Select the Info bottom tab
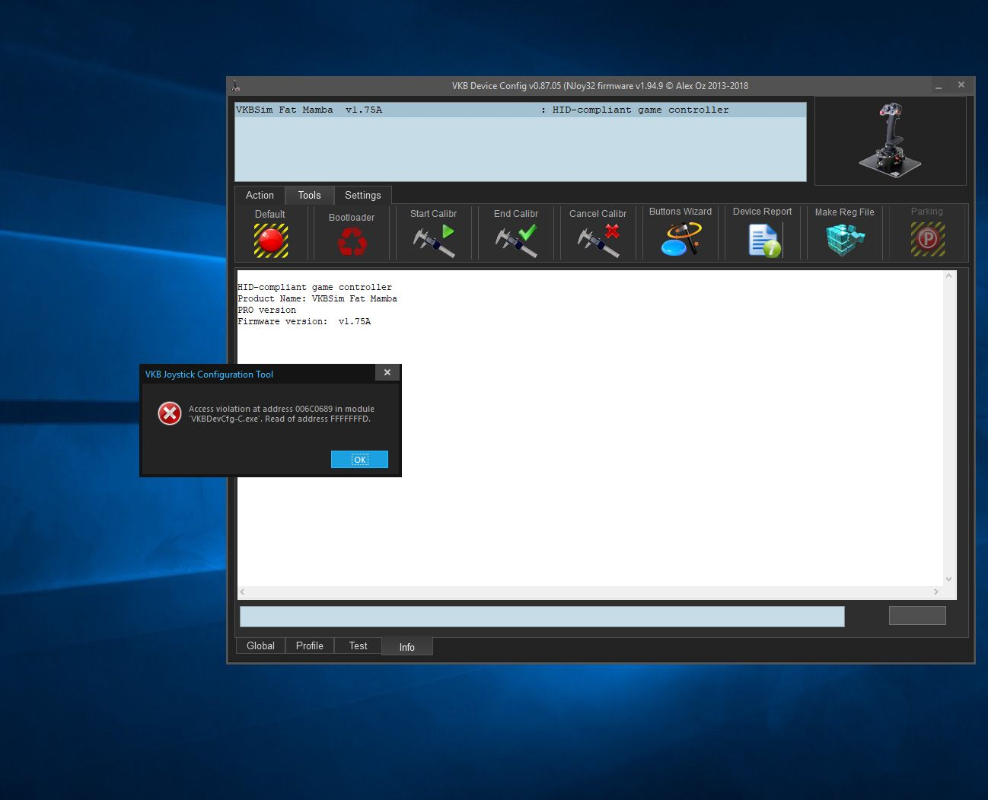This screenshot has height=800, width=988. point(407,647)
